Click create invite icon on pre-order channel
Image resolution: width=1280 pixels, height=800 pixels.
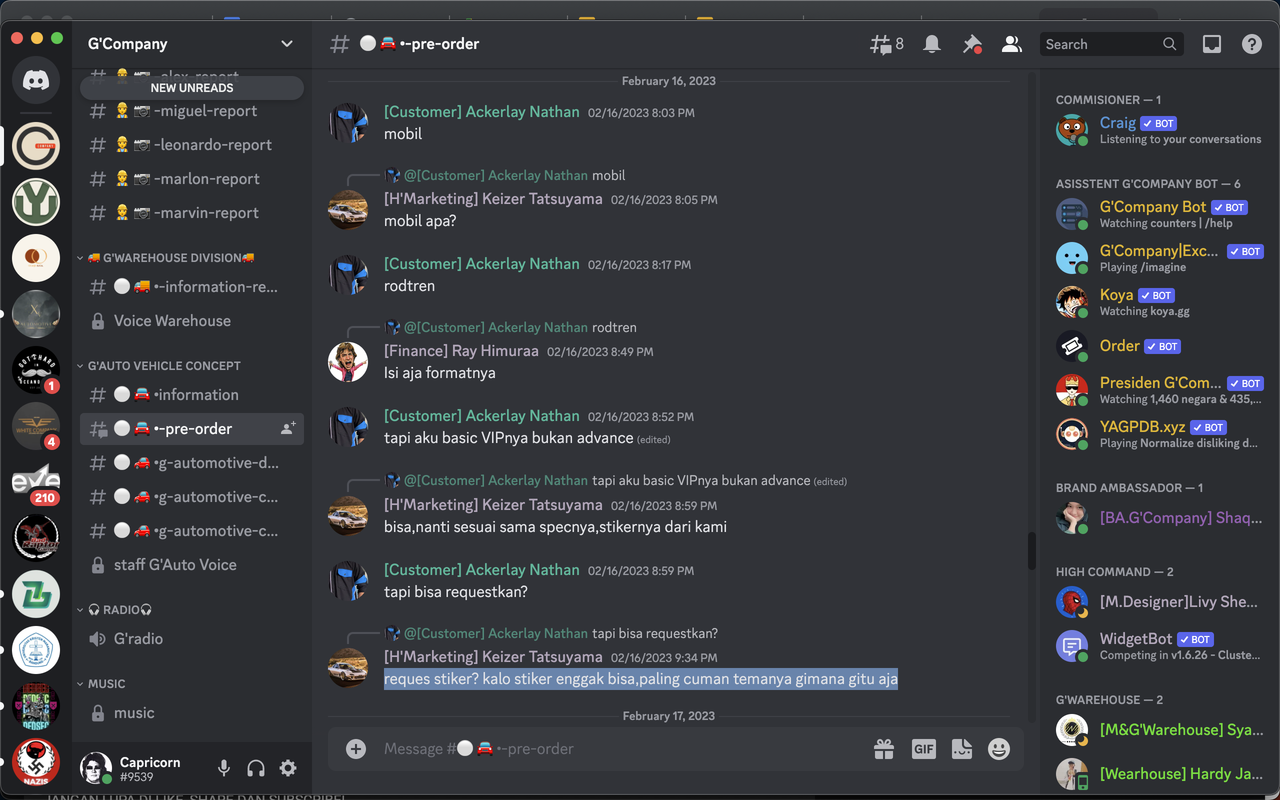[x=288, y=429]
